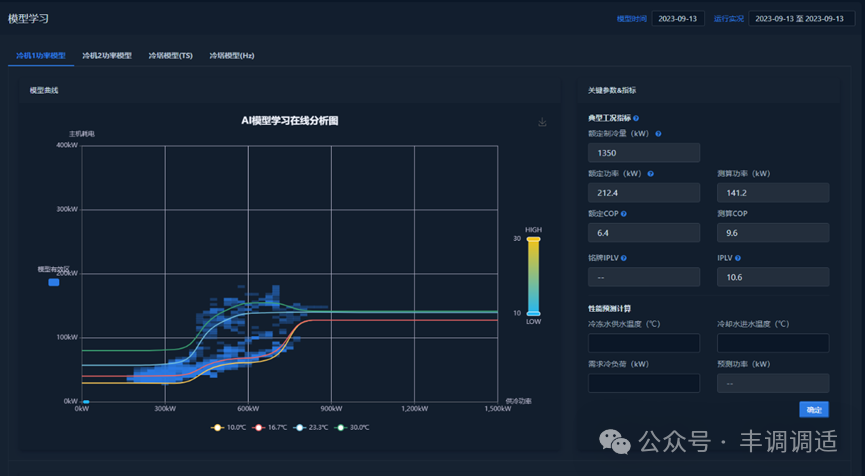Screen dimensions: 865x476
Task: Click info icon beside 典型工况指标
Action: click(636, 118)
